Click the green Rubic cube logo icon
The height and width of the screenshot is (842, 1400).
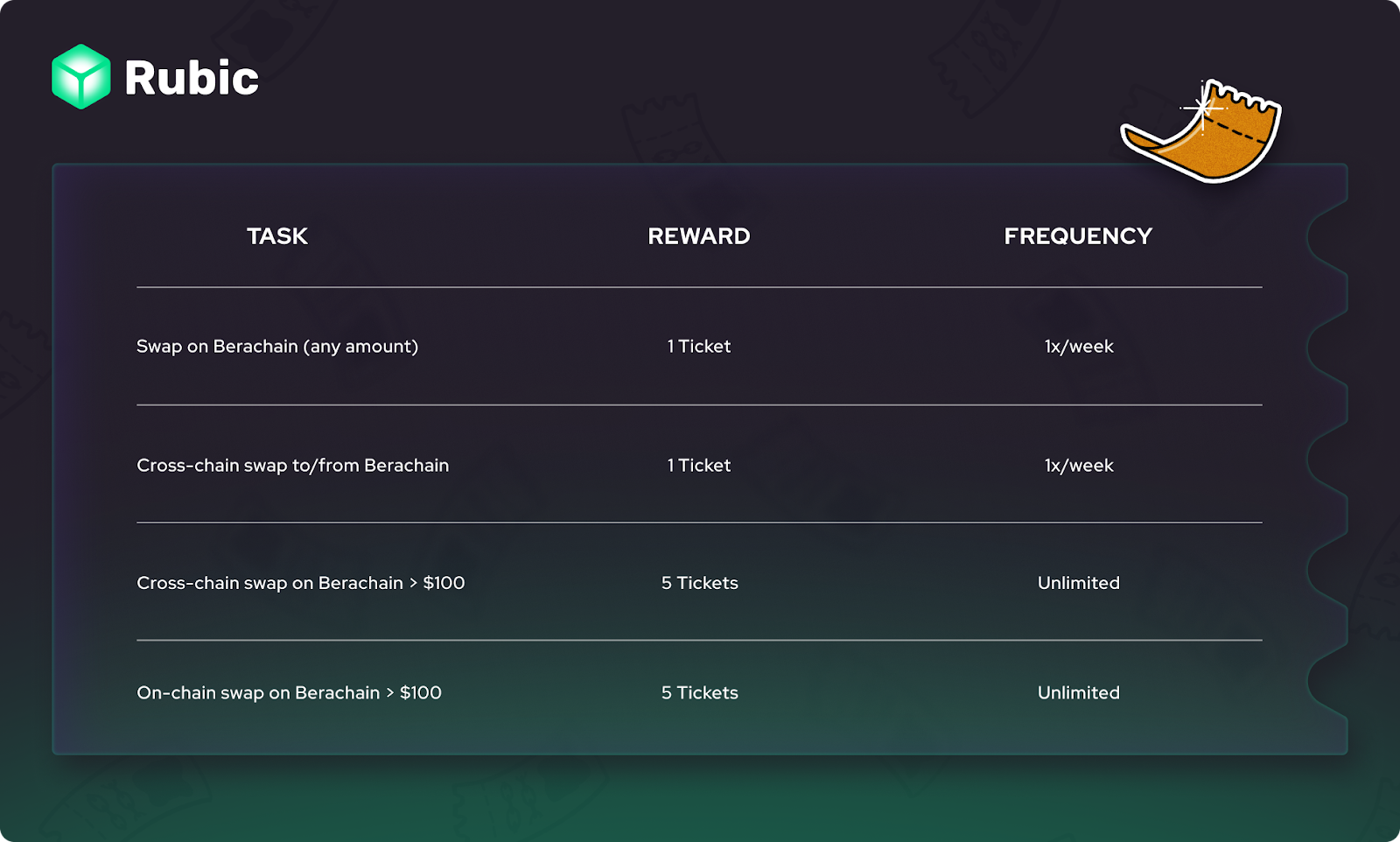coord(81,76)
